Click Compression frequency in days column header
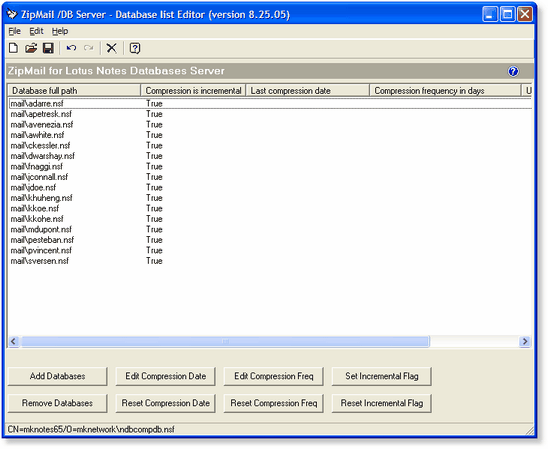 445,90
